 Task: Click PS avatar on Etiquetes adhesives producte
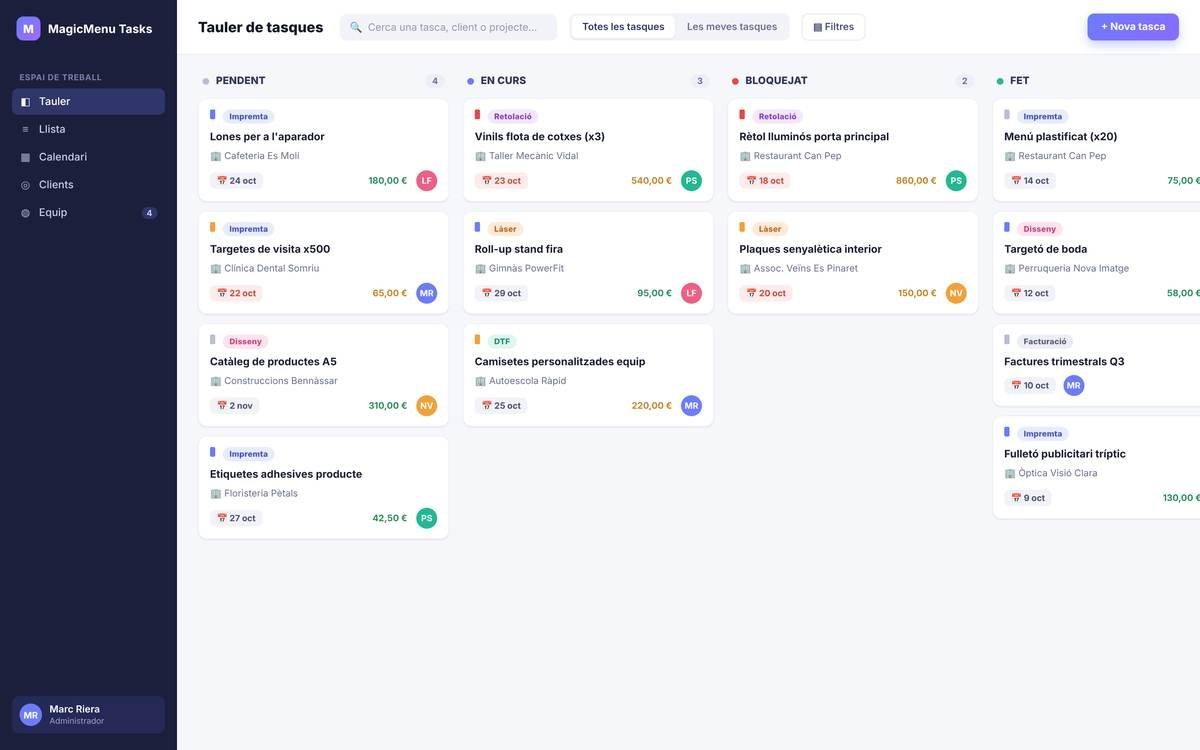[427, 518]
